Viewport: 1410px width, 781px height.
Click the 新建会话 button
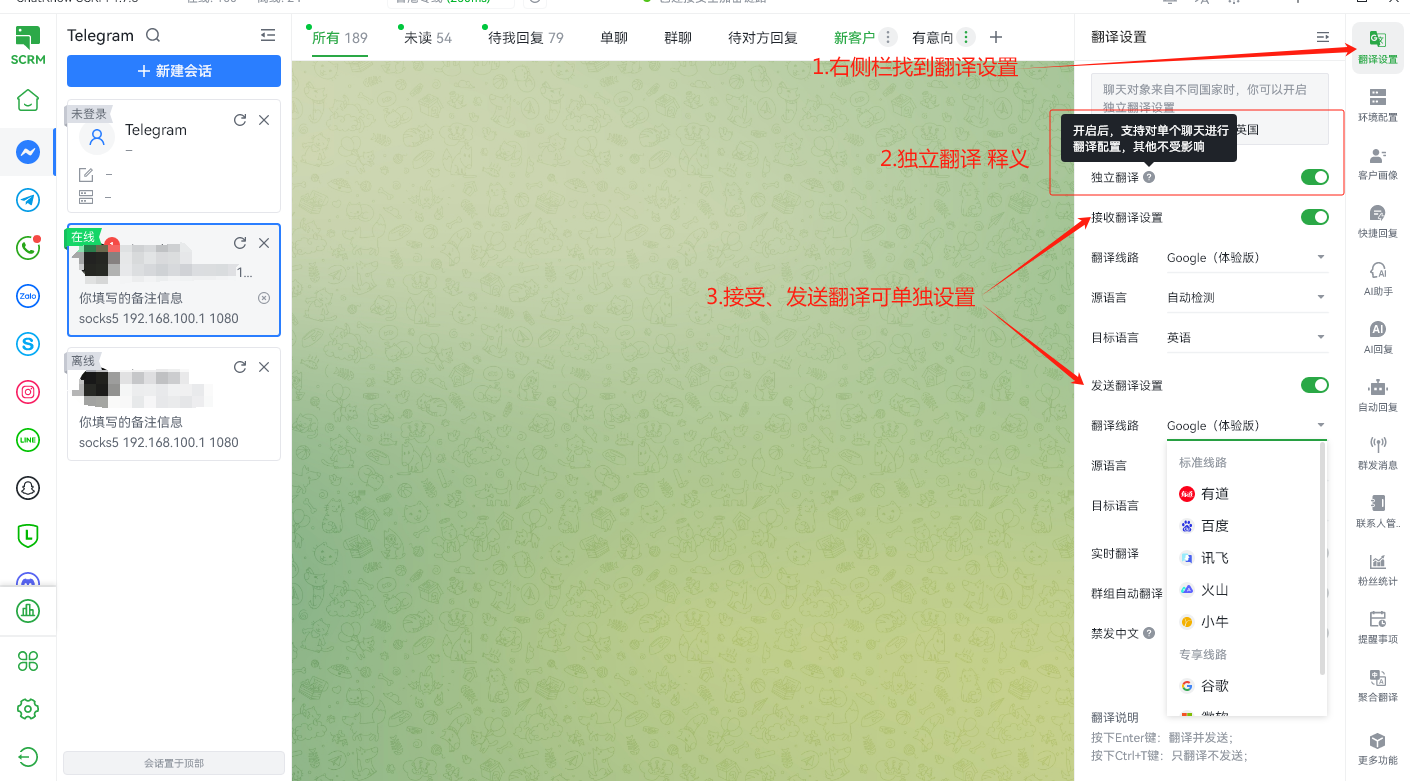[x=174, y=71]
